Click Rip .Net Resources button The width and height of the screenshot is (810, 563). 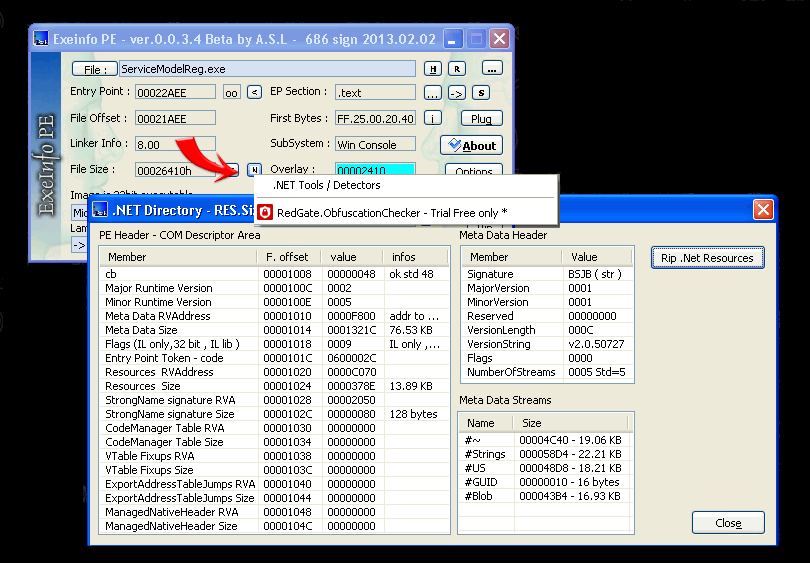(x=707, y=258)
